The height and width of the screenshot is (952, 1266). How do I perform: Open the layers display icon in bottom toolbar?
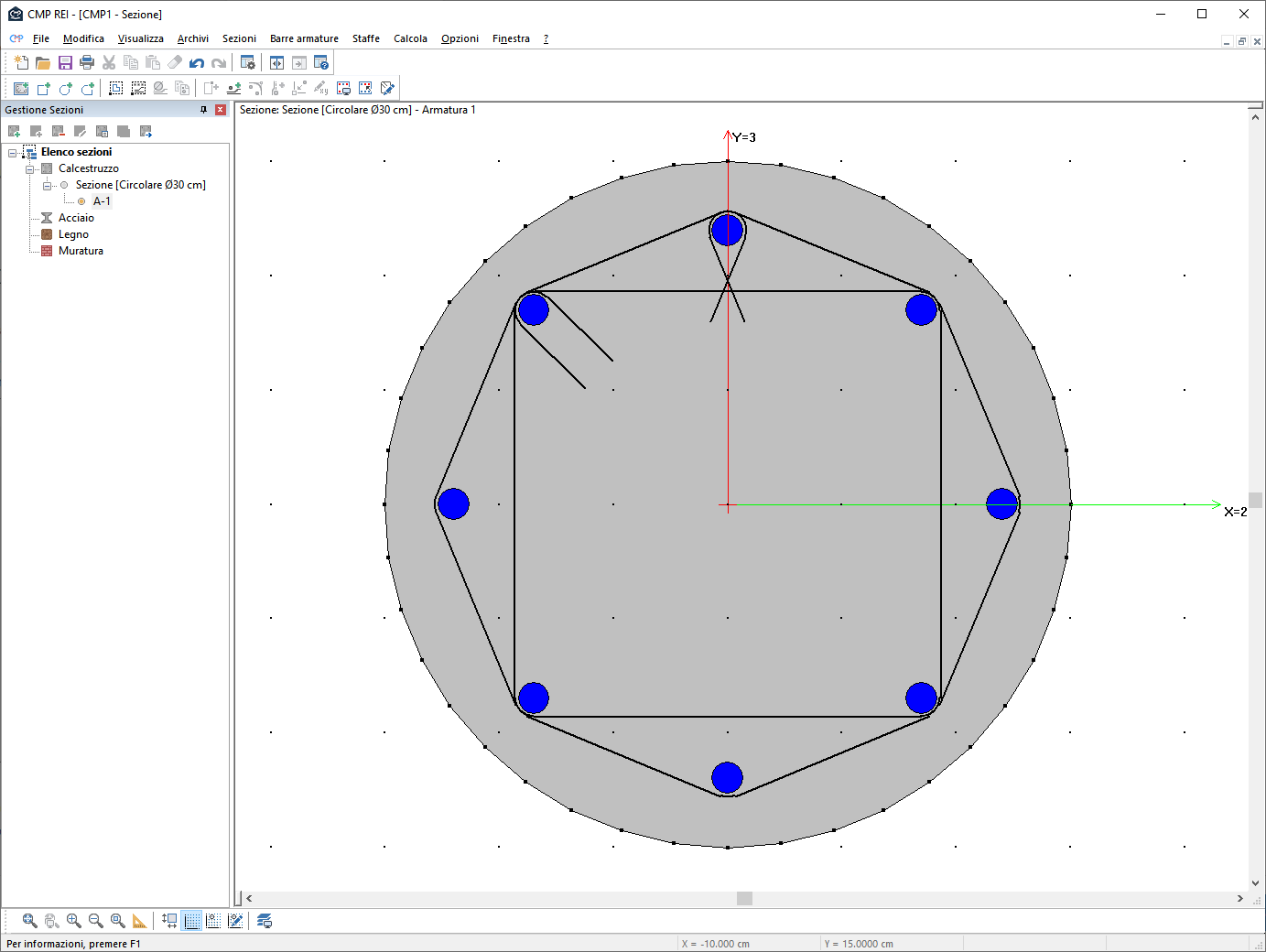point(265,921)
